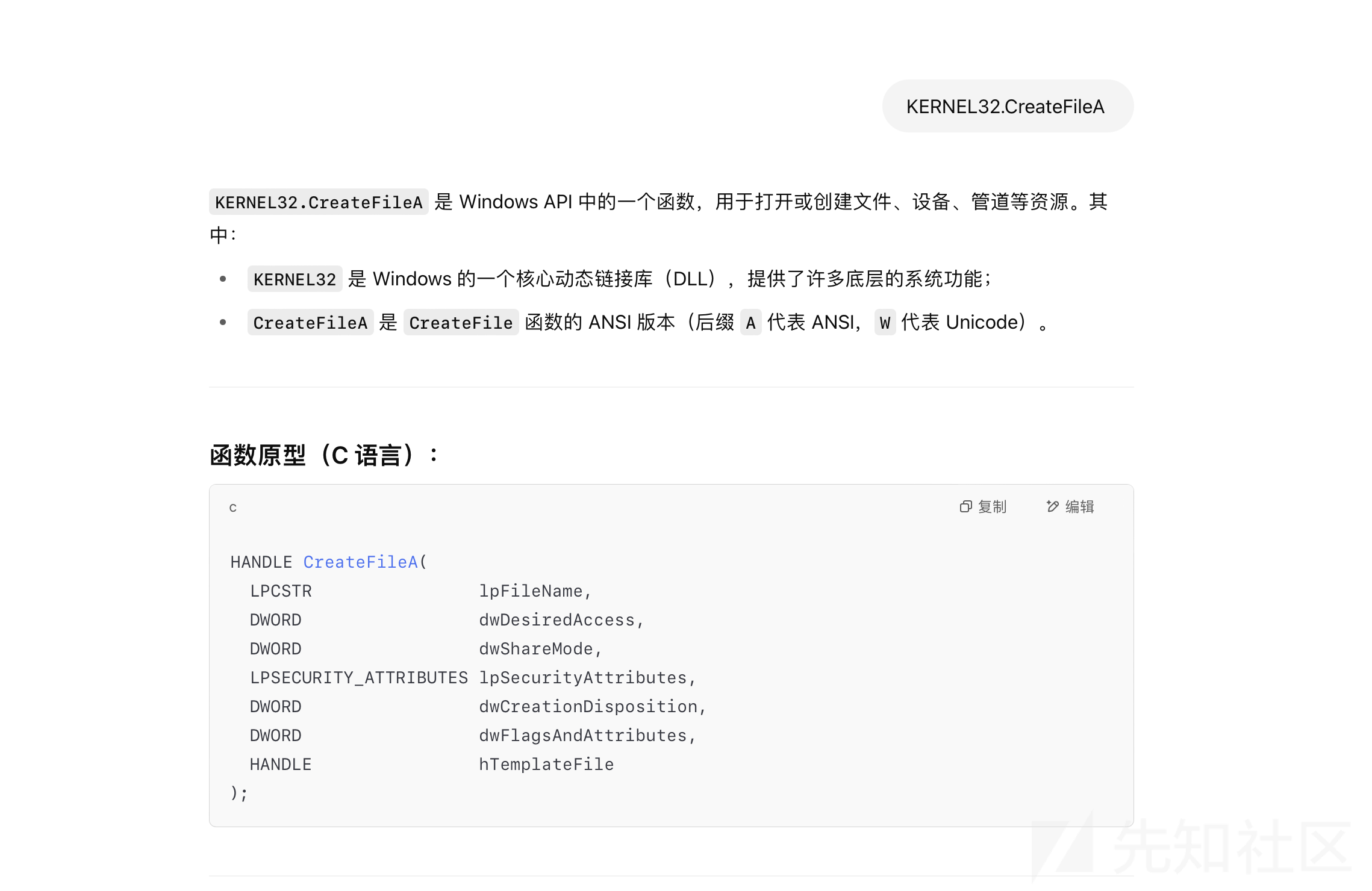Click the copy icon in code block header
This screenshot has height=891, width=1372.
pyautogui.click(x=965, y=506)
